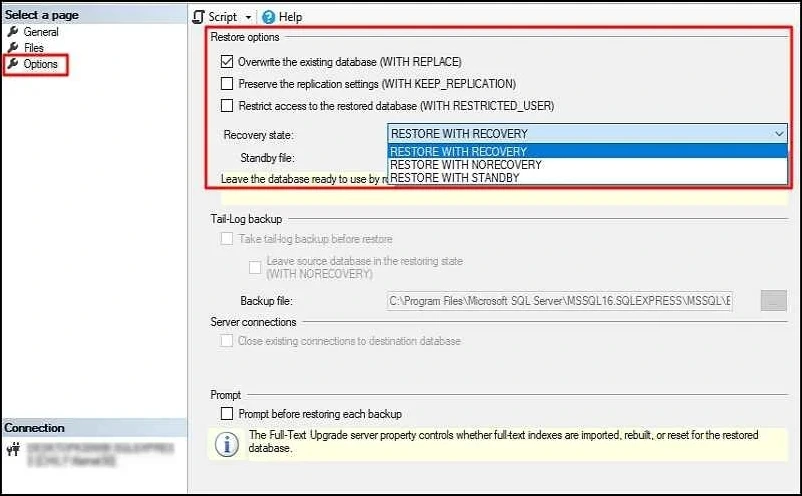Viewport: 802px width, 496px height.
Task: Click the wrench icon beside Files
Action: point(13,48)
